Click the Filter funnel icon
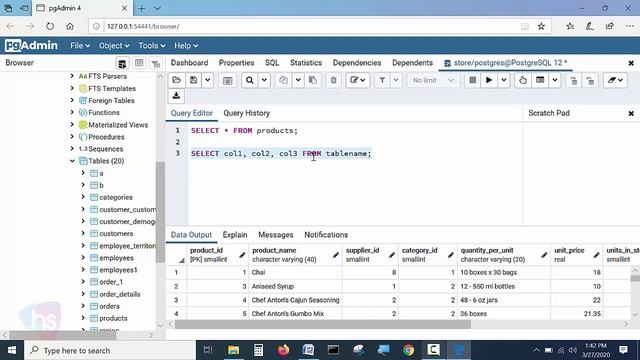The height and width of the screenshot is (360, 640). [382, 80]
